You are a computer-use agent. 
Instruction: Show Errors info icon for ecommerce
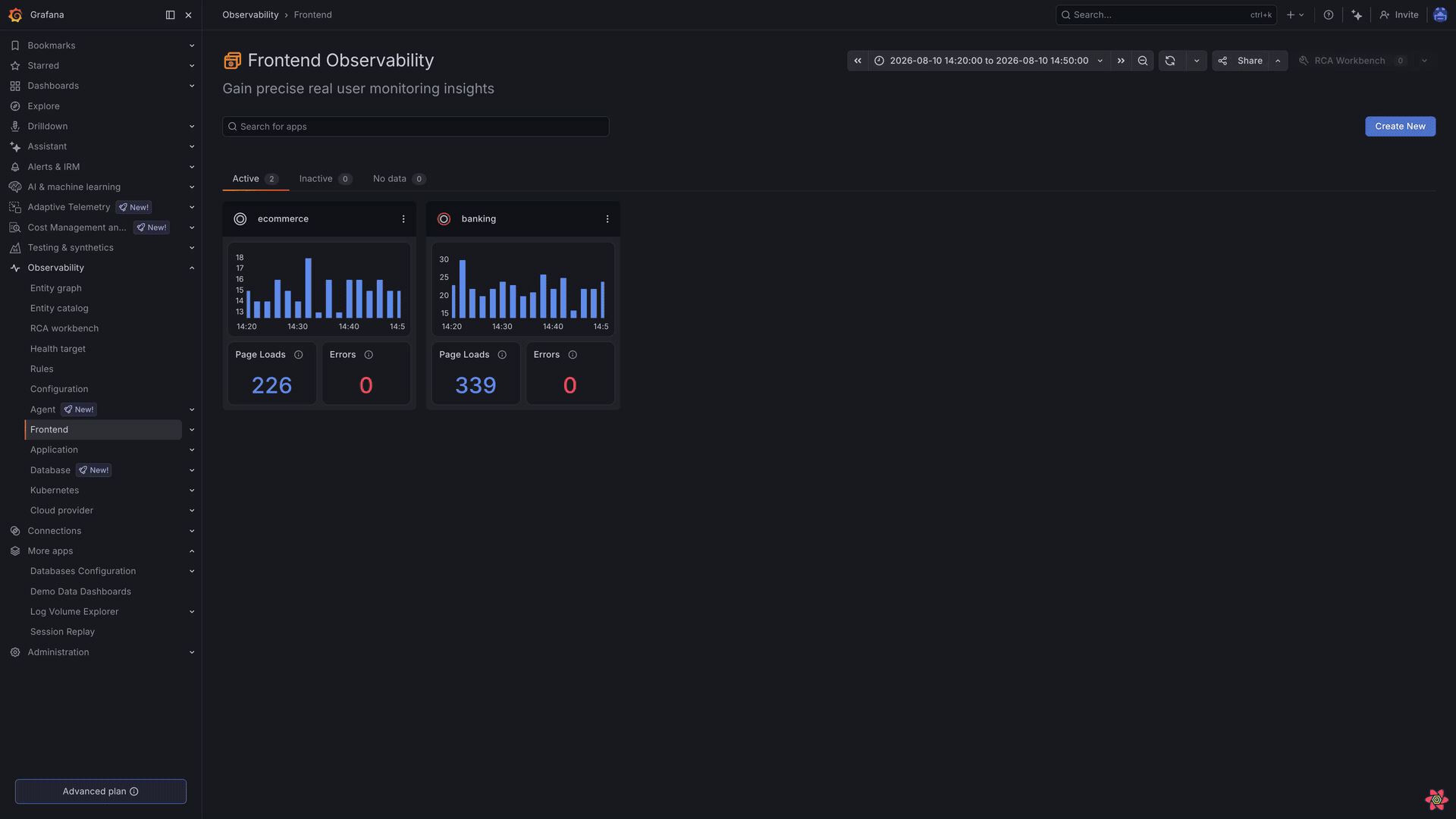point(369,355)
